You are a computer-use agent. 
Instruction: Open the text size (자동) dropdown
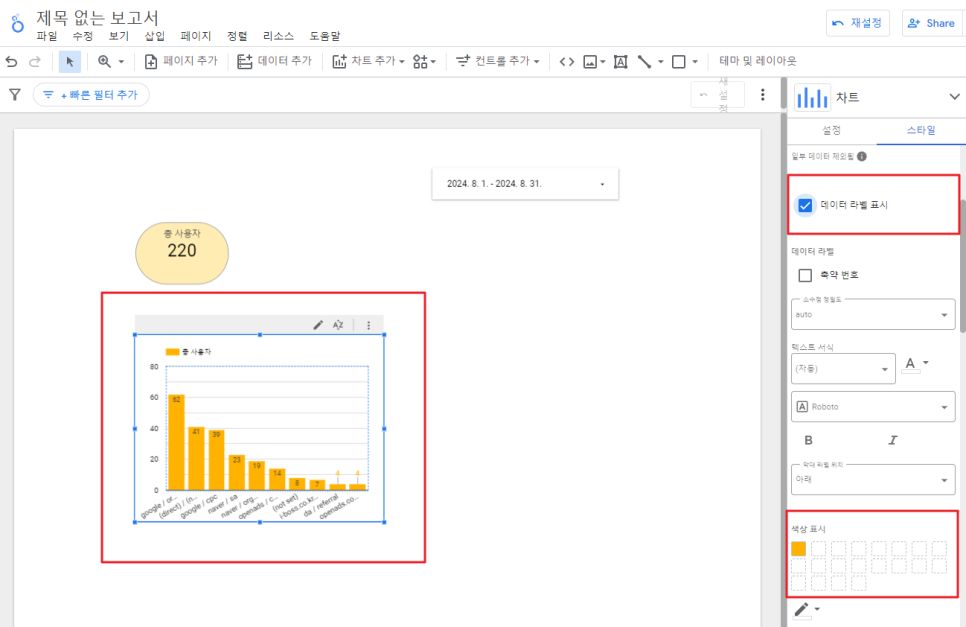click(843, 368)
